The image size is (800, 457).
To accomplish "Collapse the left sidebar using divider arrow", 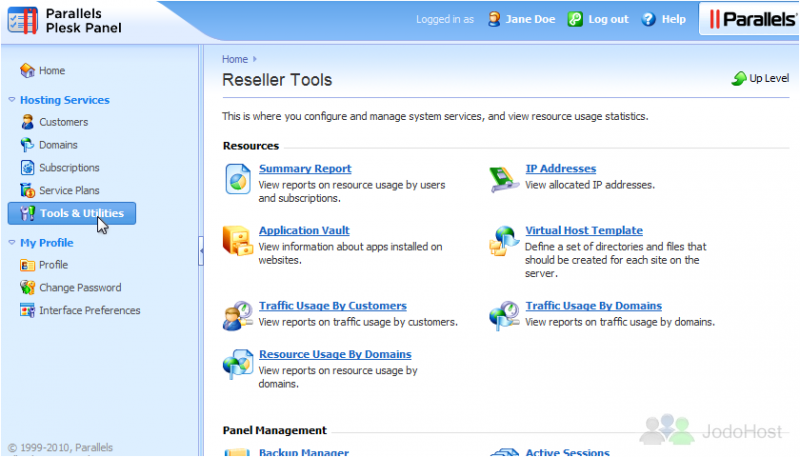I will (201, 251).
